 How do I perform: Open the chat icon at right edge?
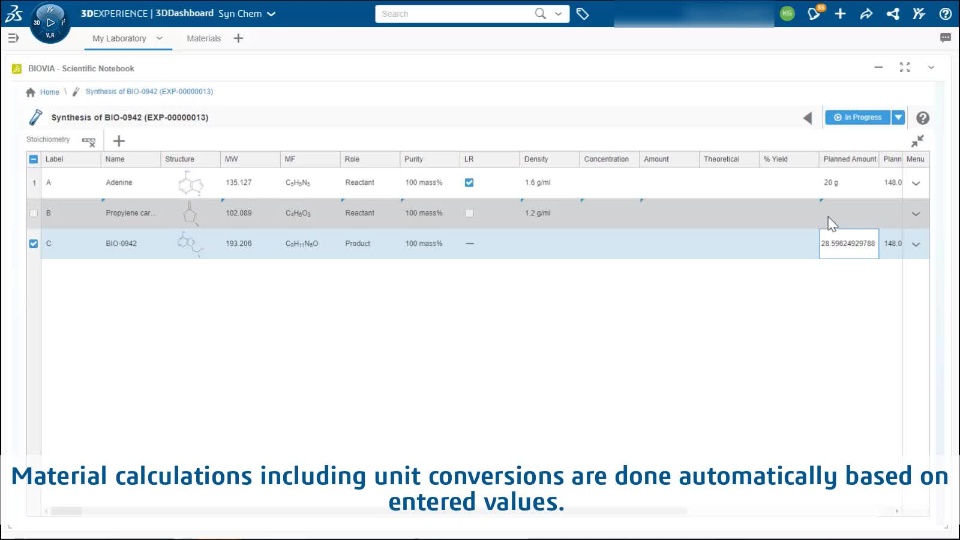945,38
